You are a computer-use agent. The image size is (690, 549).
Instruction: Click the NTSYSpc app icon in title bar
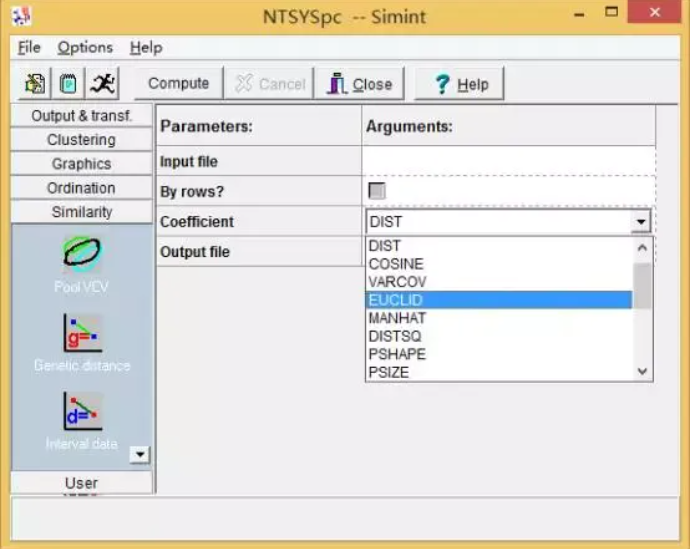click(x=21, y=16)
